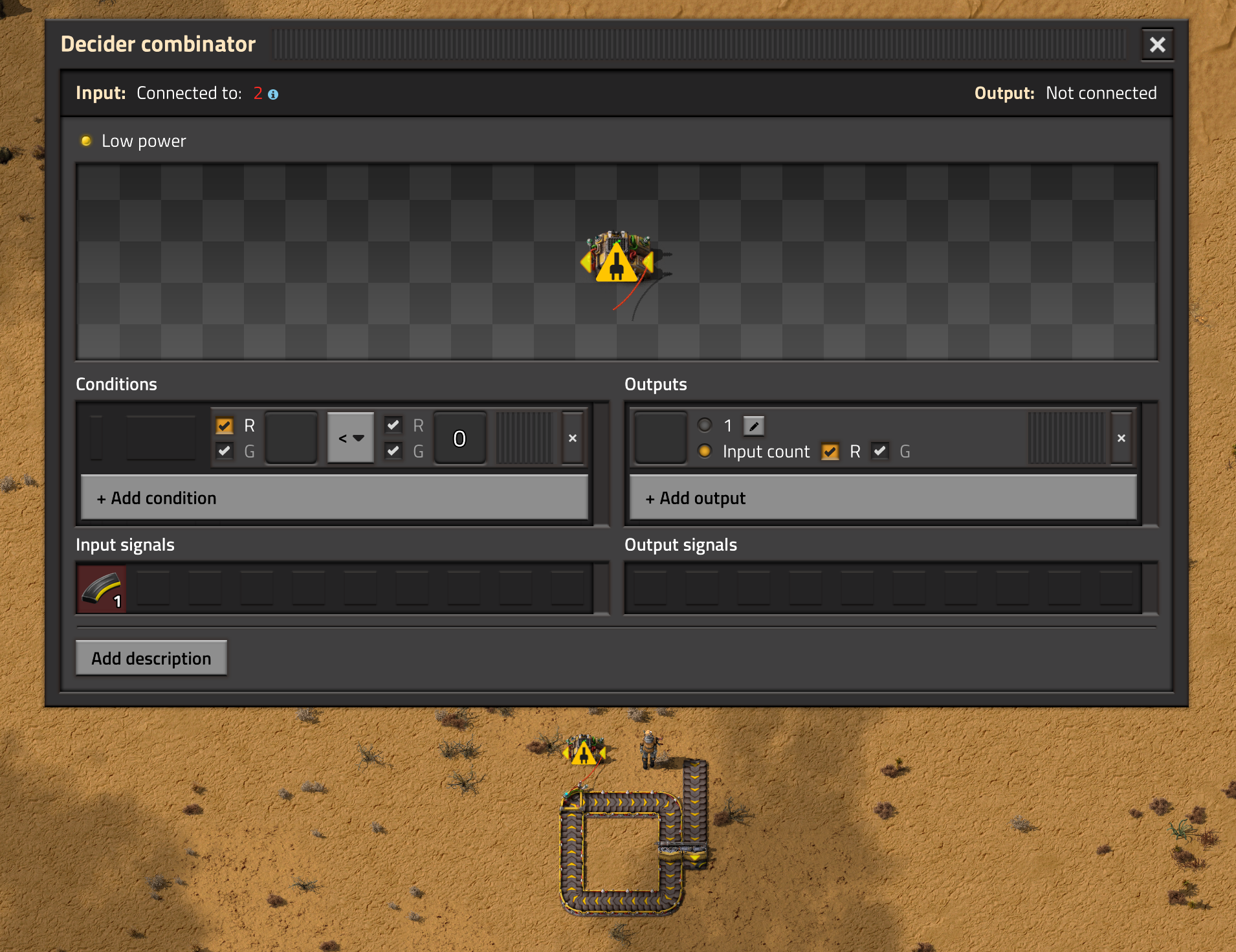Toggle second signal red wire R checkbox
This screenshot has width=1236, height=952.
click(393, 425)
